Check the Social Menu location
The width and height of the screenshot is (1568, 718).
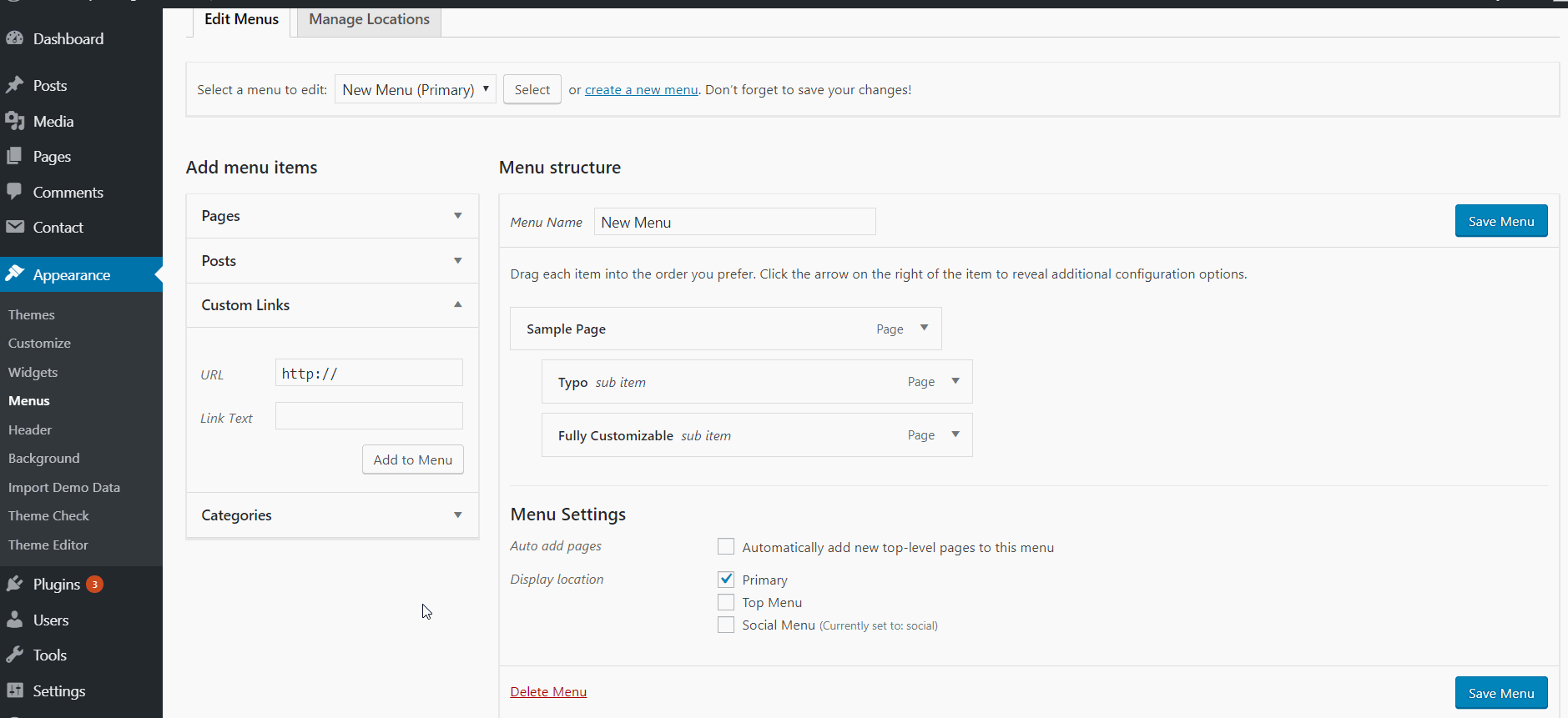(726, 625)
